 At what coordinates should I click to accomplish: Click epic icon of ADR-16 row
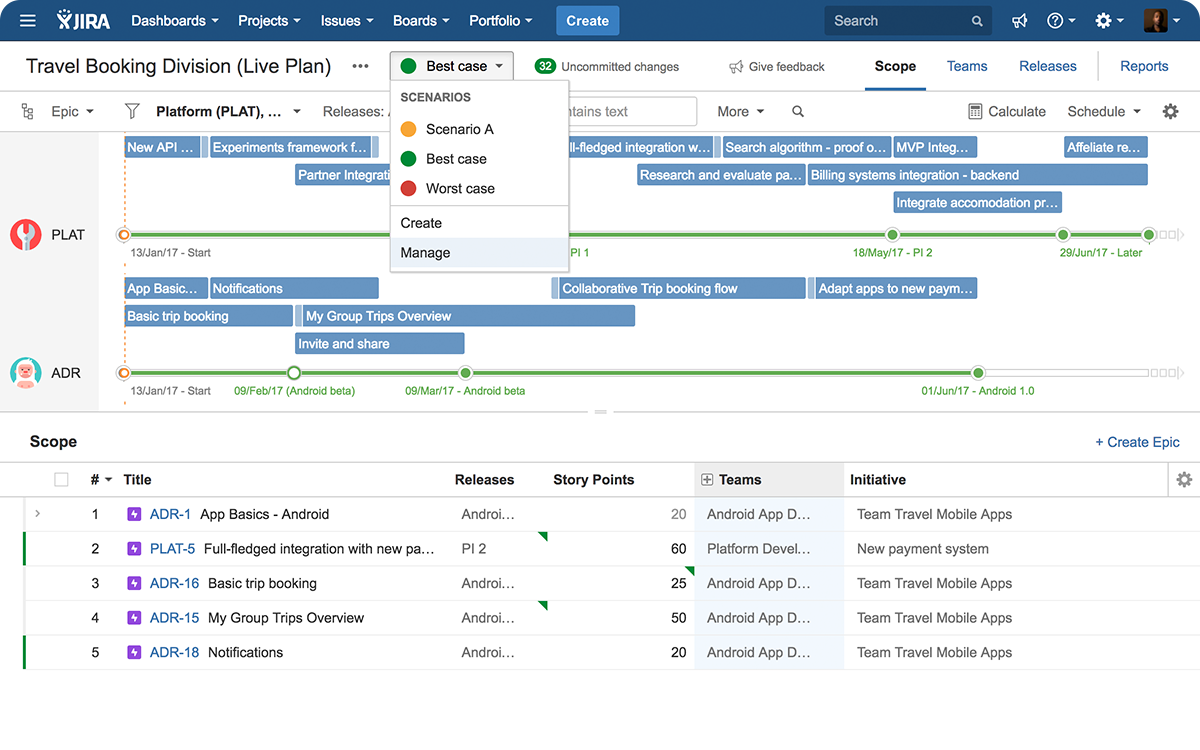tap(135, 583)
